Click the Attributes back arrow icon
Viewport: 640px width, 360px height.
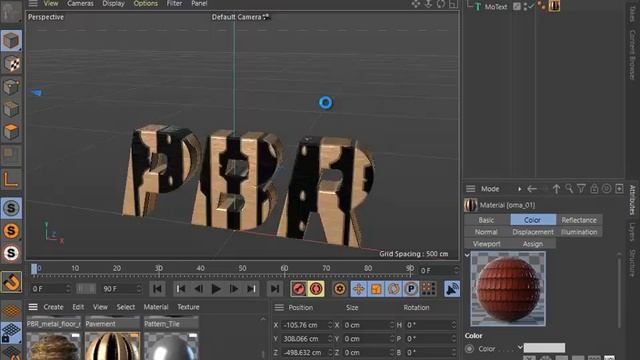tap(531, 189)
